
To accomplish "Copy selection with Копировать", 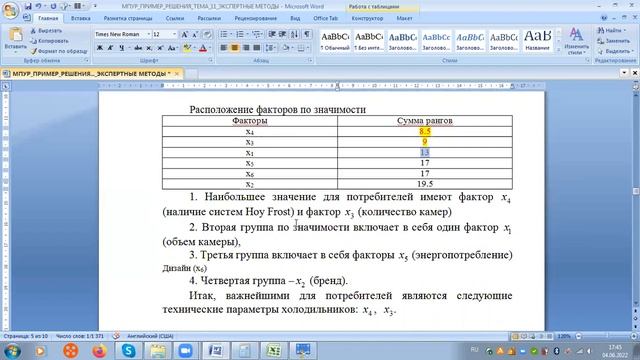I will [x=49, y=41].
